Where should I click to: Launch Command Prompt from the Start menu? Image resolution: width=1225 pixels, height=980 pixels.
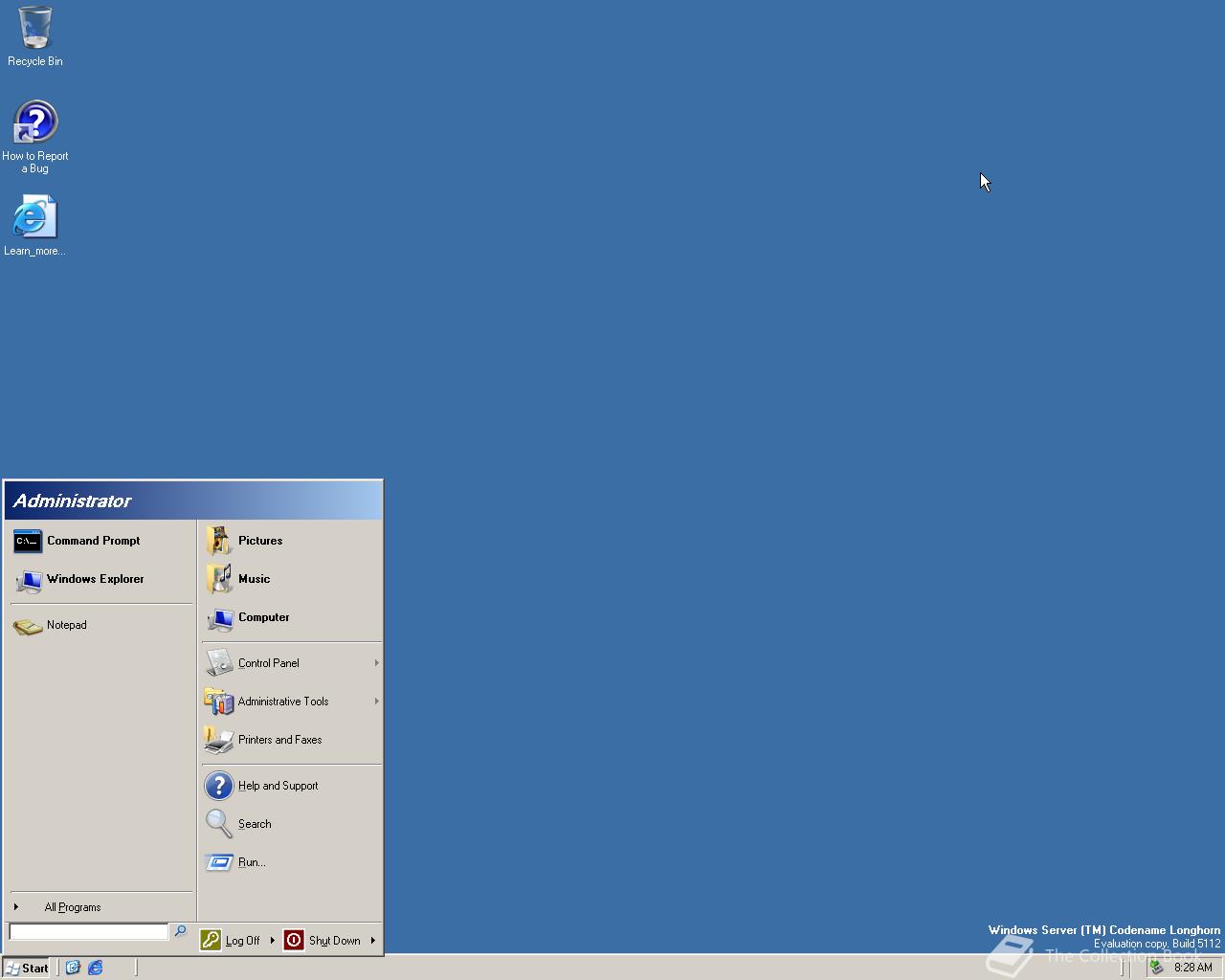[x=100, y=541]
